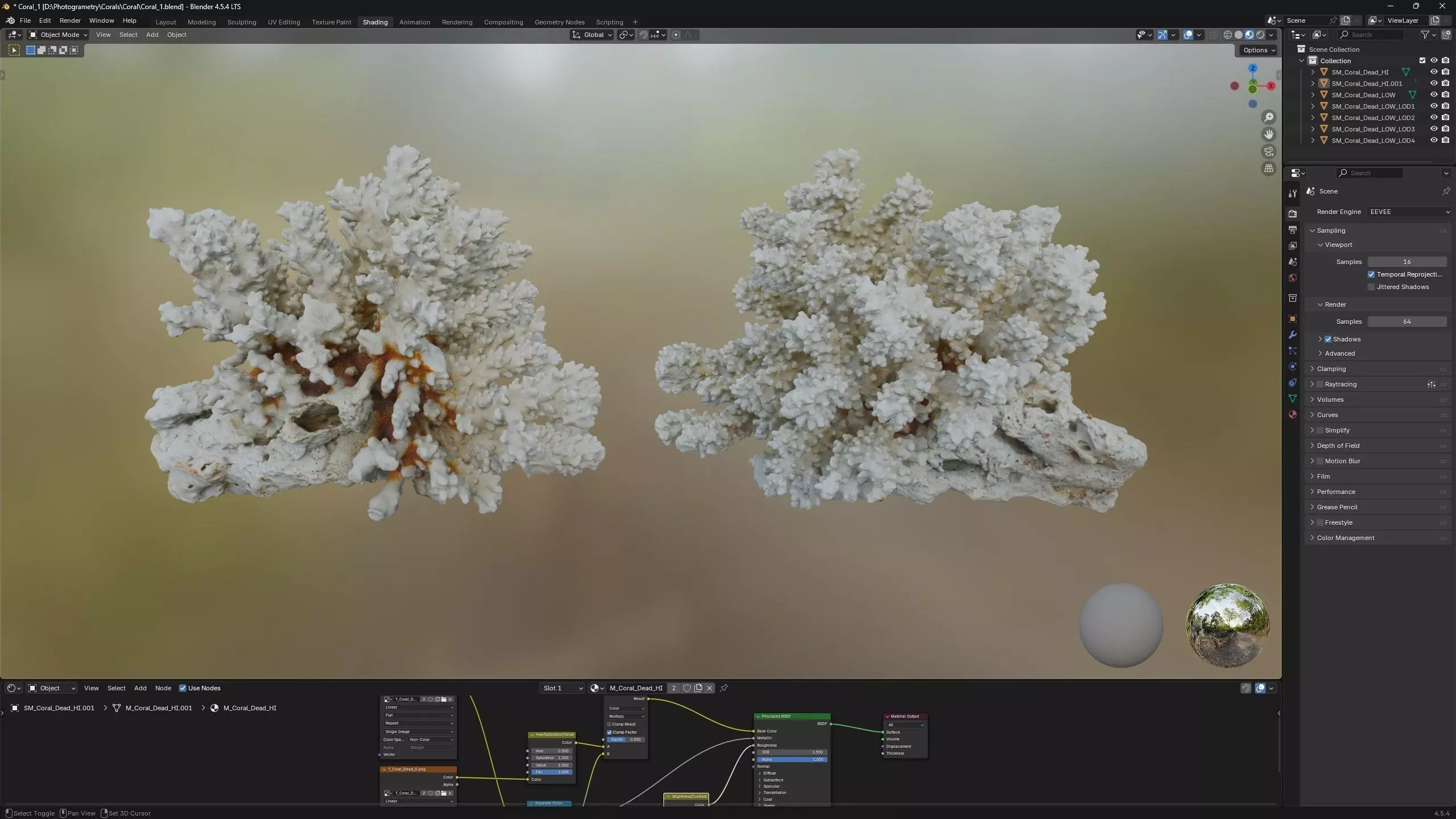Click the pan view hand gizmo

1269,134
